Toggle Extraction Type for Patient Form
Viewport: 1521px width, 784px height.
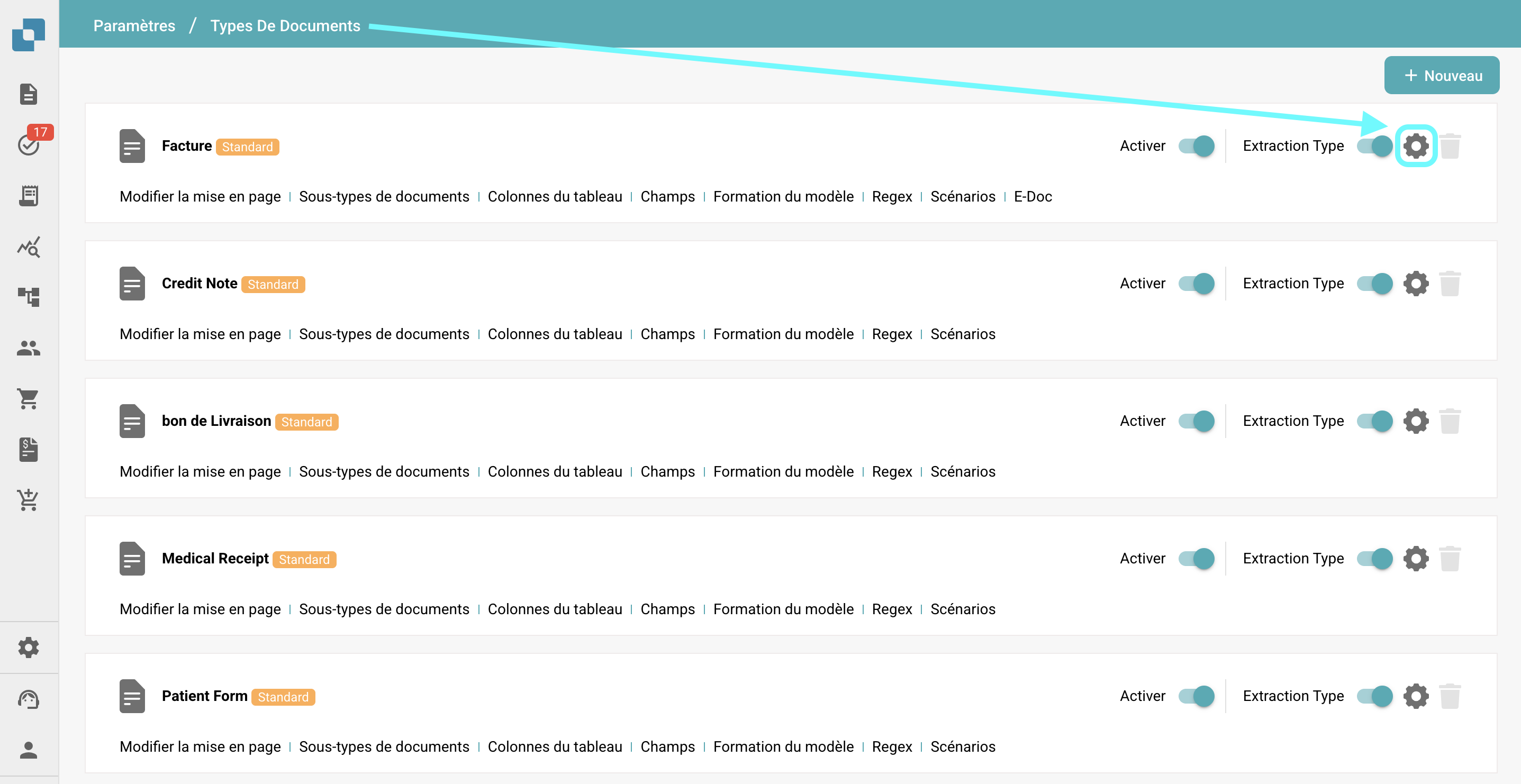tap(1374, 696)
